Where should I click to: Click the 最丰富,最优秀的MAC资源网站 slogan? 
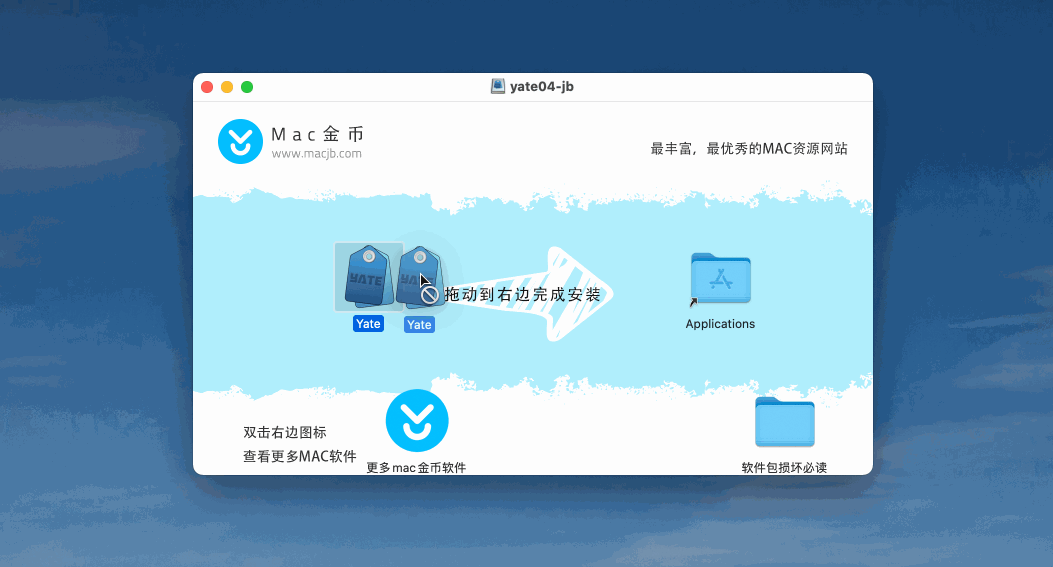[x=749, y=148]
